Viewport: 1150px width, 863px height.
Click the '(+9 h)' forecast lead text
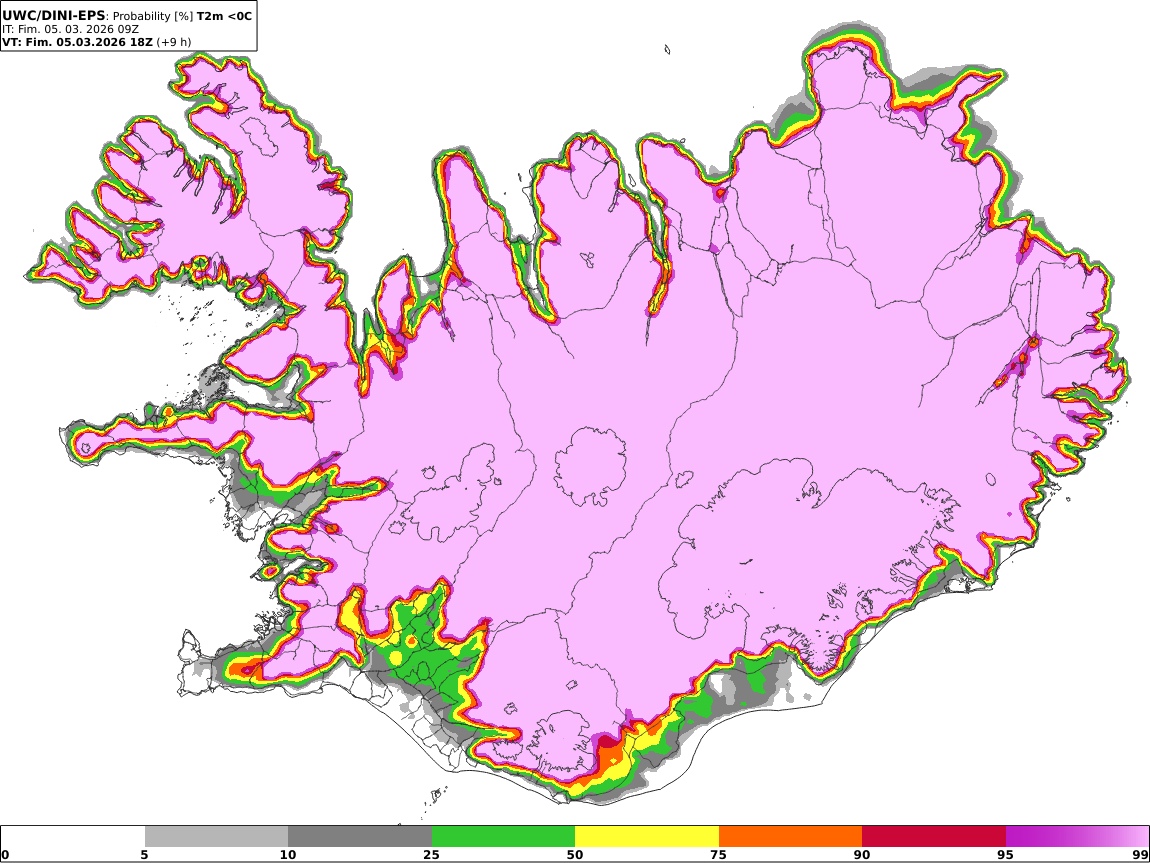point(173,42)
